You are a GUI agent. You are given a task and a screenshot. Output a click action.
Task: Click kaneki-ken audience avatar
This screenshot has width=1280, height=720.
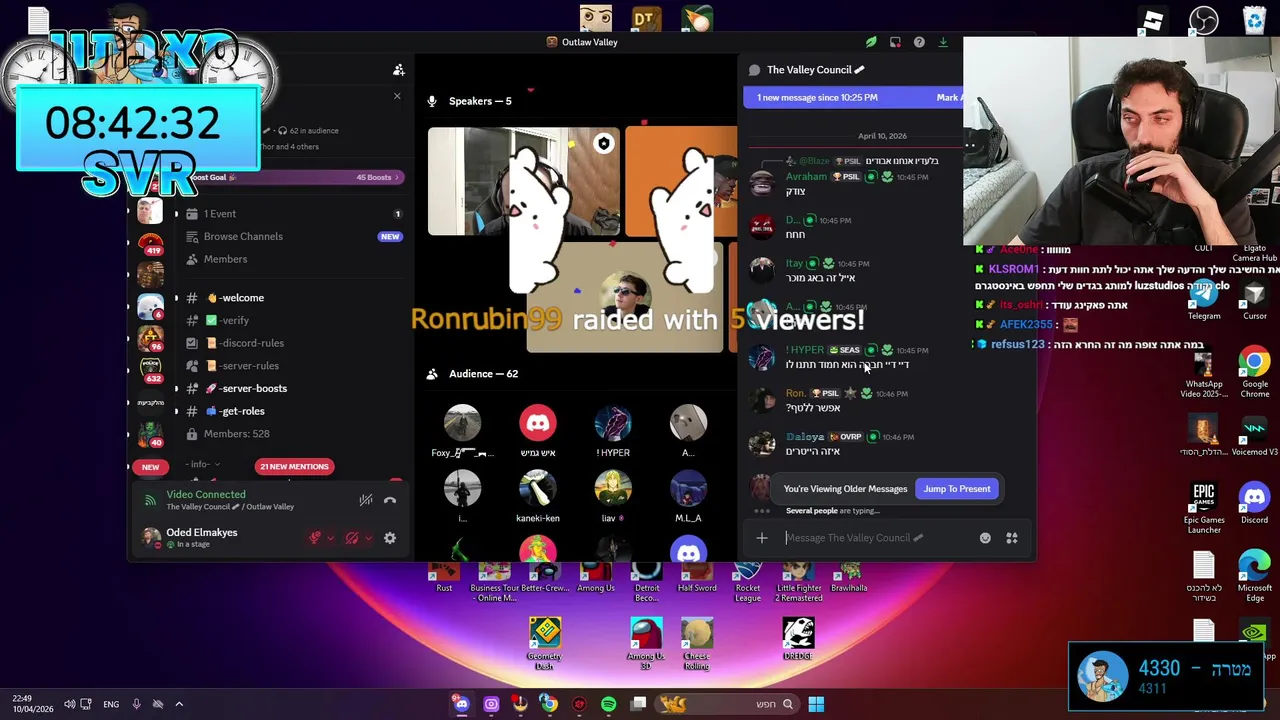538,489
